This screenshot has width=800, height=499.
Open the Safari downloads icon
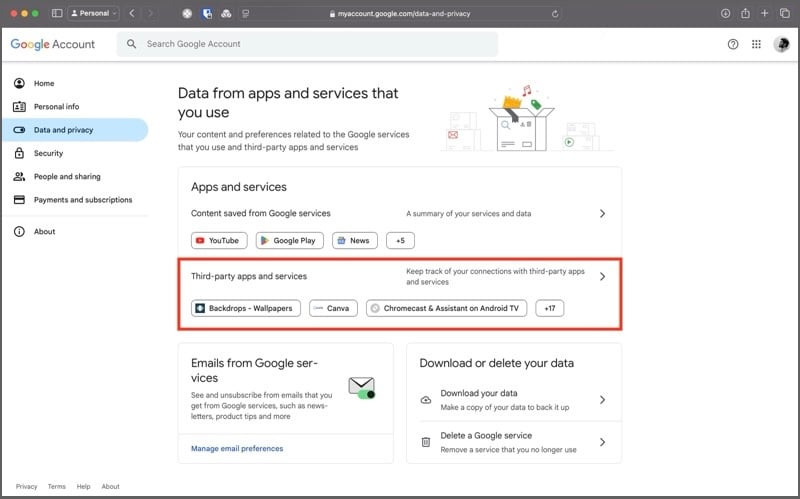coord(725,14)
